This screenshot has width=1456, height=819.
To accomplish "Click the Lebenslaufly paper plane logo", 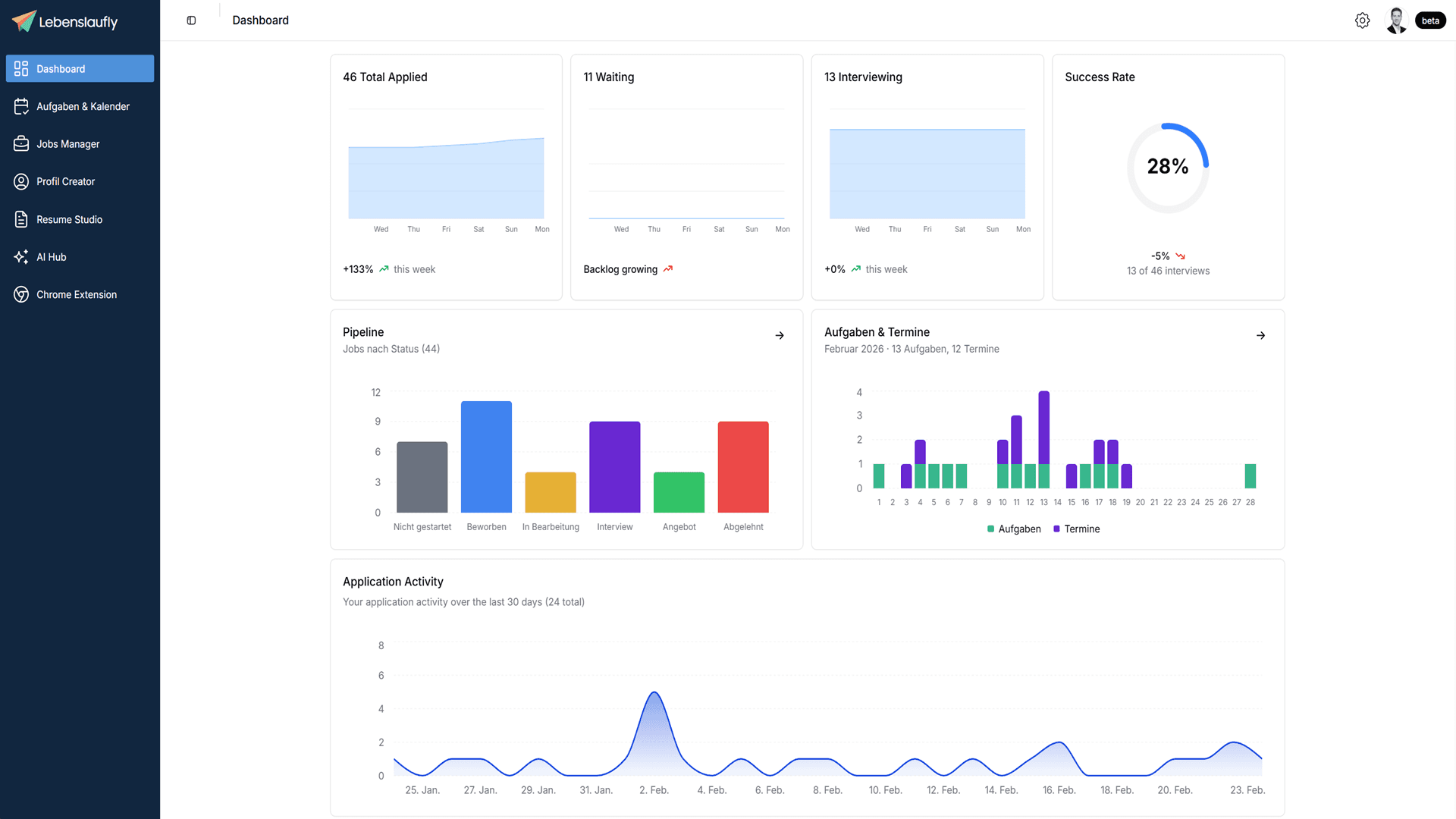I will point(23,20).
